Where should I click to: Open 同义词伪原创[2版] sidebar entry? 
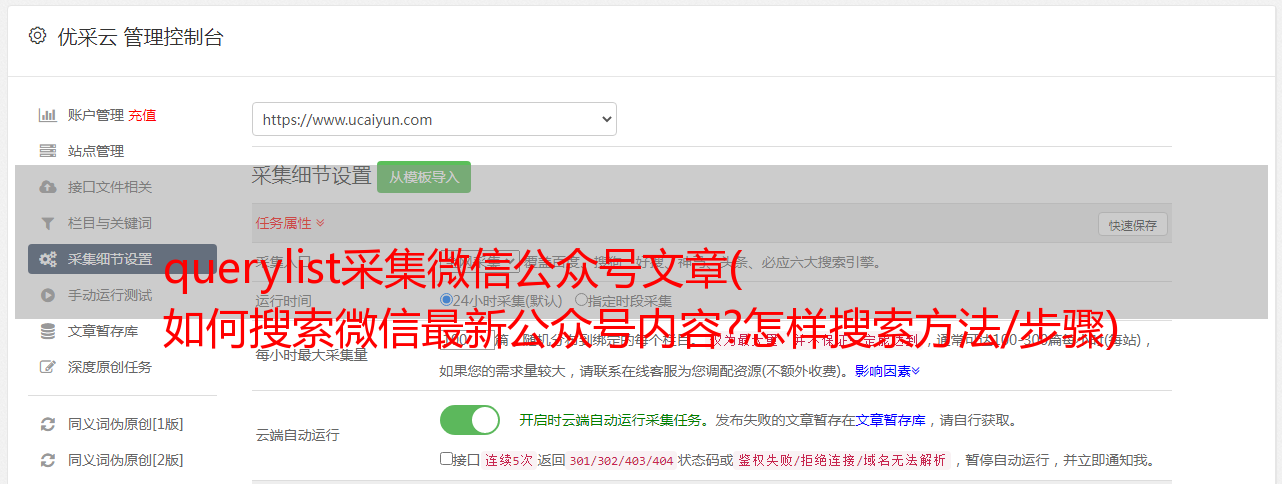point(125,460)
